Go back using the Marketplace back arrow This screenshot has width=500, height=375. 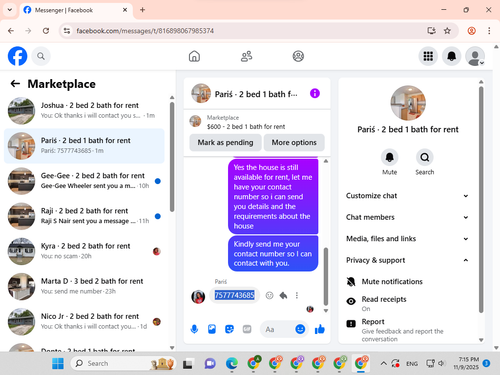pyautogui.click(x=15, y=84)
